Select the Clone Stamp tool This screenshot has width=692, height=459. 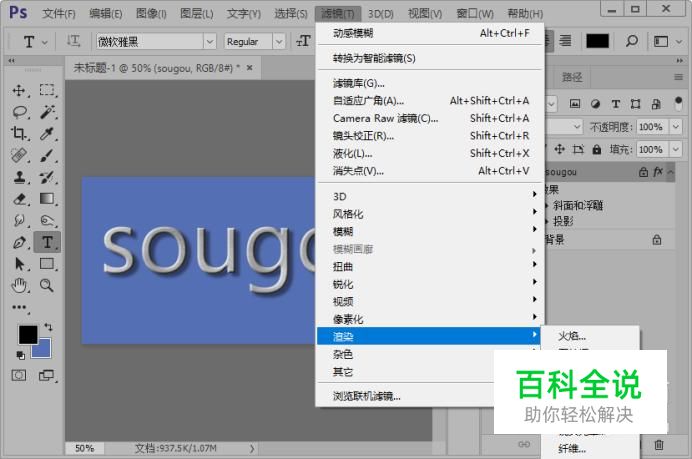(x=19, y=177)
